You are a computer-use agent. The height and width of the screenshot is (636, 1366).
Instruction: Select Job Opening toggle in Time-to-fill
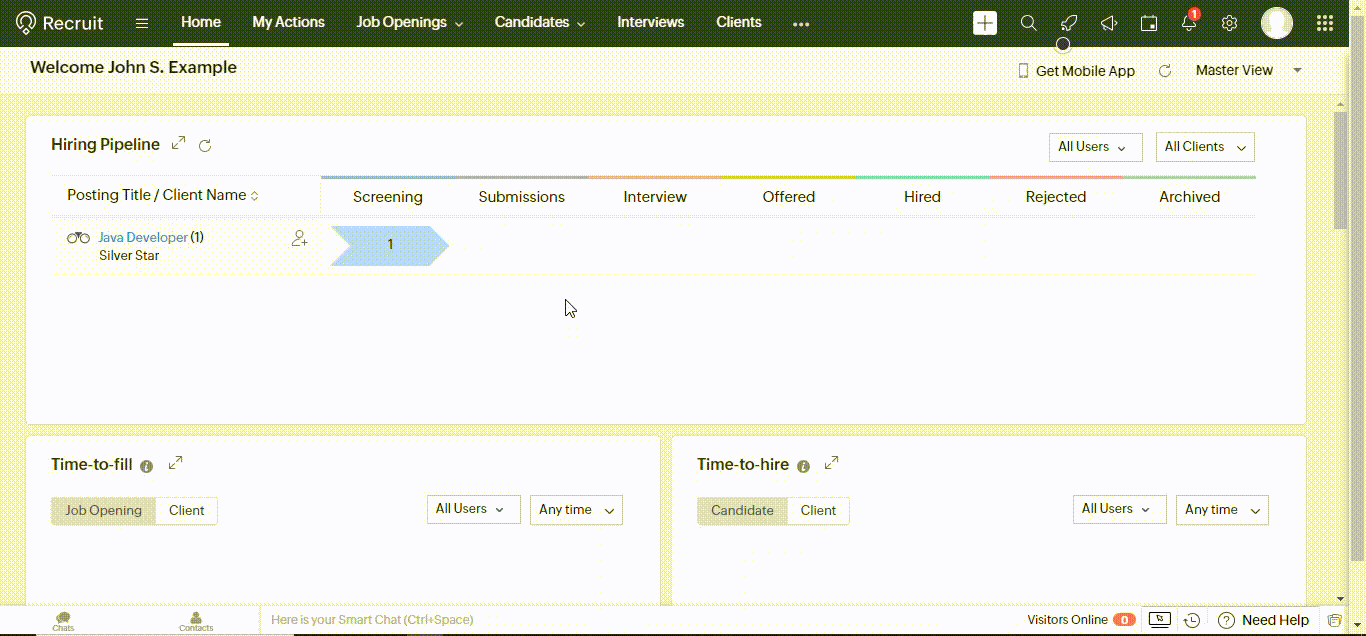pos(104,510)
